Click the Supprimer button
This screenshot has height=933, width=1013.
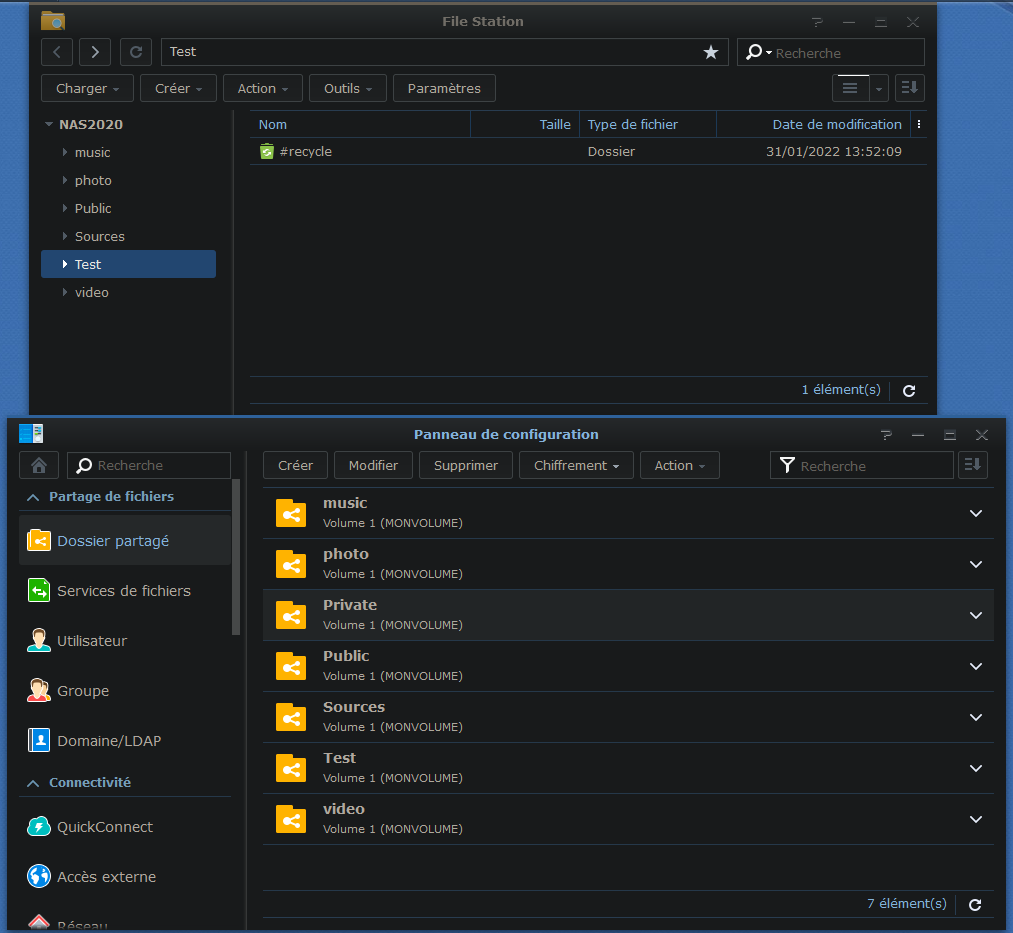(x=465, y=465)
